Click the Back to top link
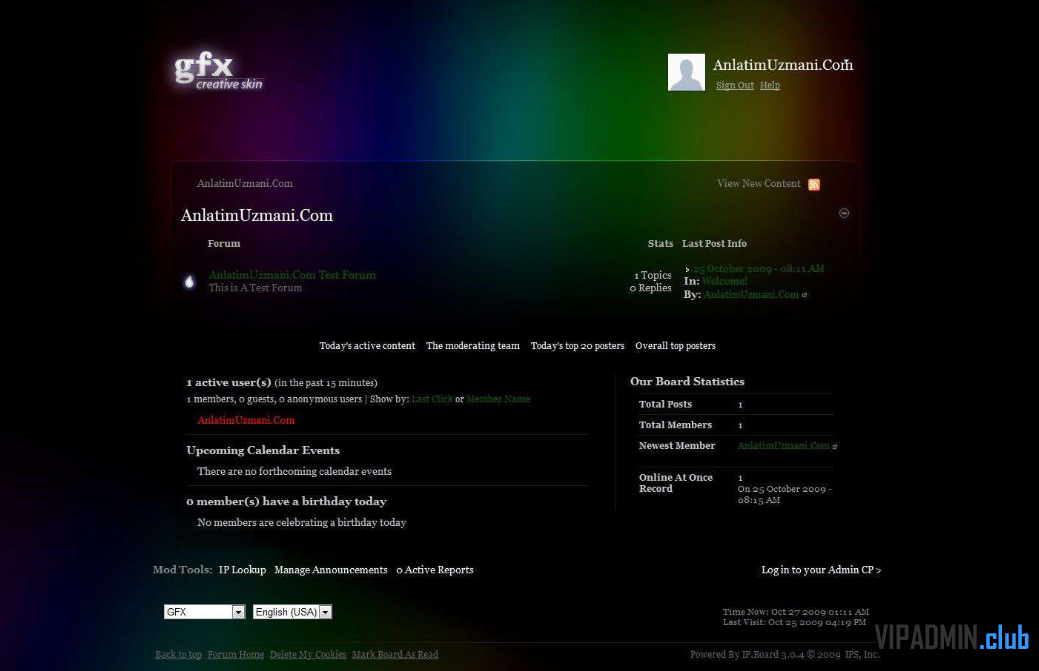Viewport: 1039px width, 671px height. click(178, 654)
